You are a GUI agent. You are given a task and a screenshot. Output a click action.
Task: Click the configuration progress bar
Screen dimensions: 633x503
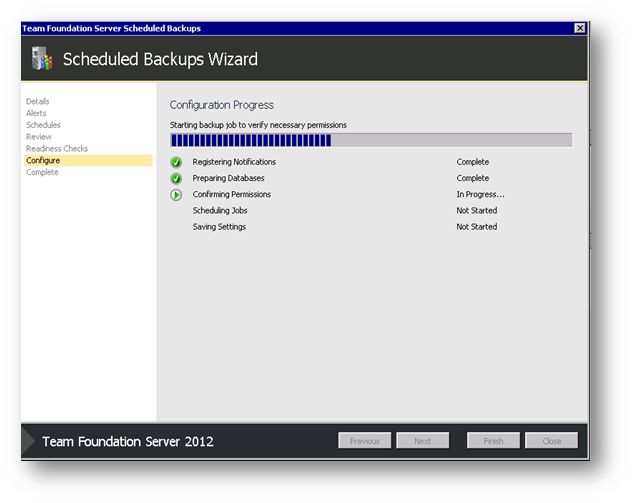(371, 140)
